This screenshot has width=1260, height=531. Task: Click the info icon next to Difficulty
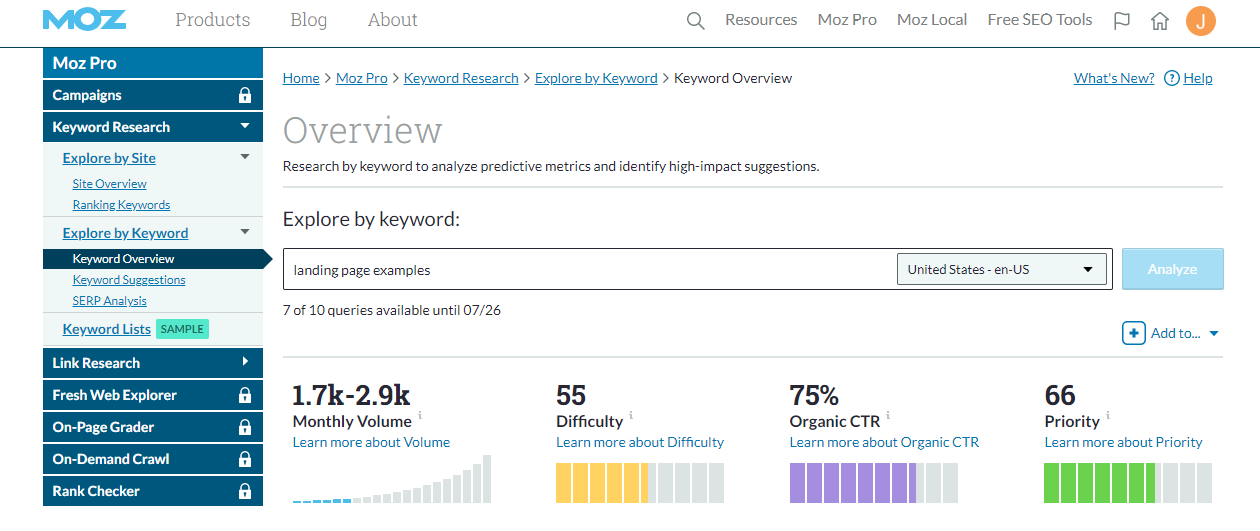tap(631, 415)
